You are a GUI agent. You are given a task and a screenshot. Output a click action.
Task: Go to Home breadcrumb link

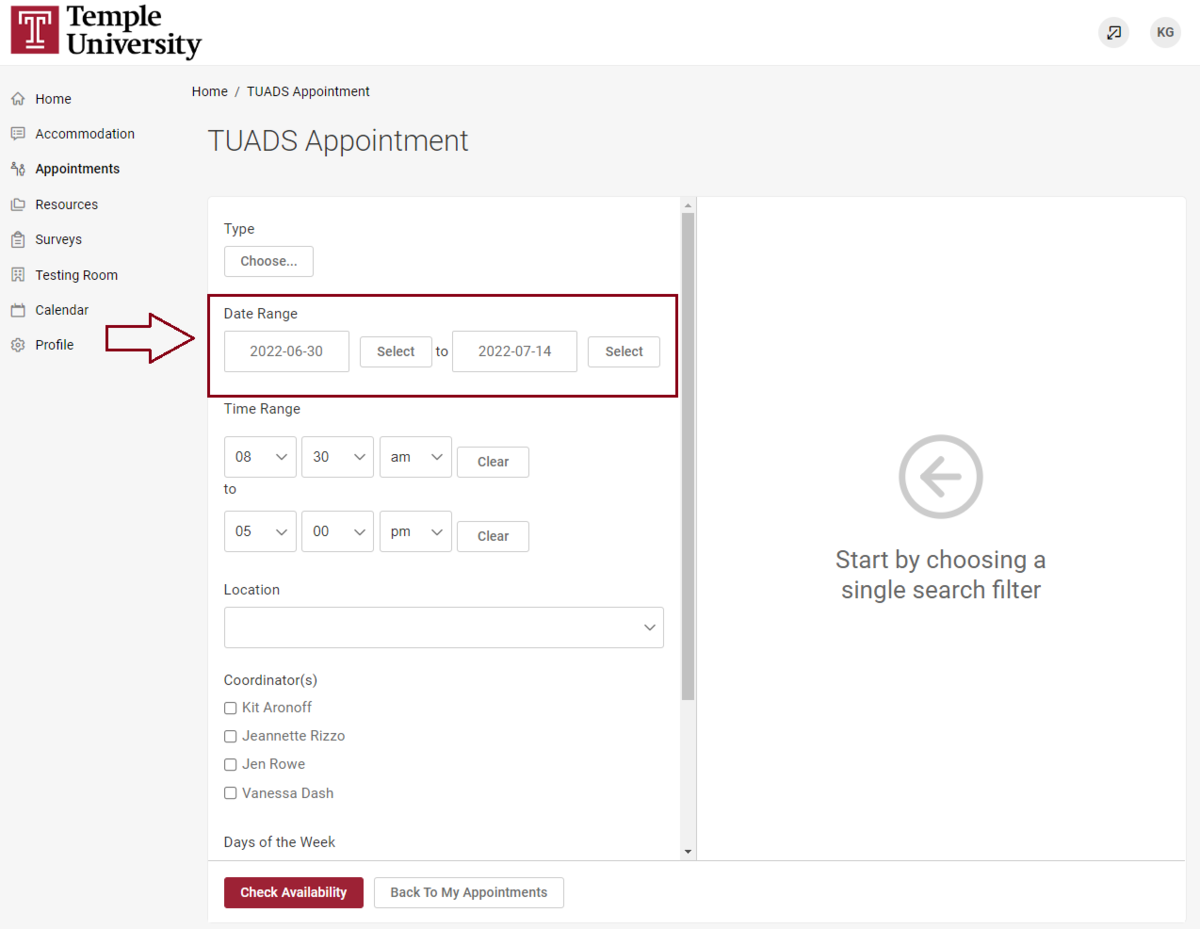coord(210,91)
